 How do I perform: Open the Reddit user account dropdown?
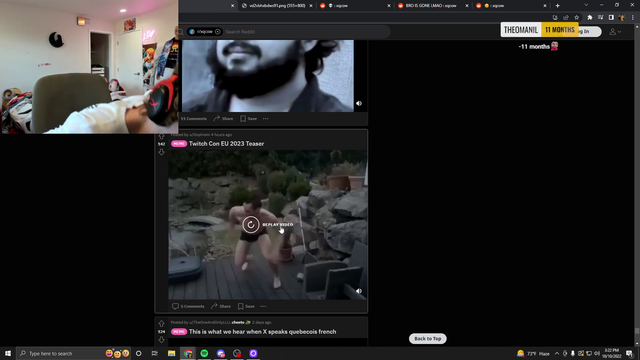(x=615, y=31)
